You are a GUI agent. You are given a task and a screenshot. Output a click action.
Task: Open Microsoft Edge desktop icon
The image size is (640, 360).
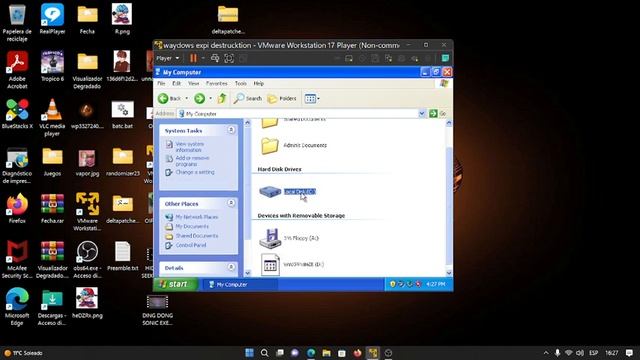[17, 307]
